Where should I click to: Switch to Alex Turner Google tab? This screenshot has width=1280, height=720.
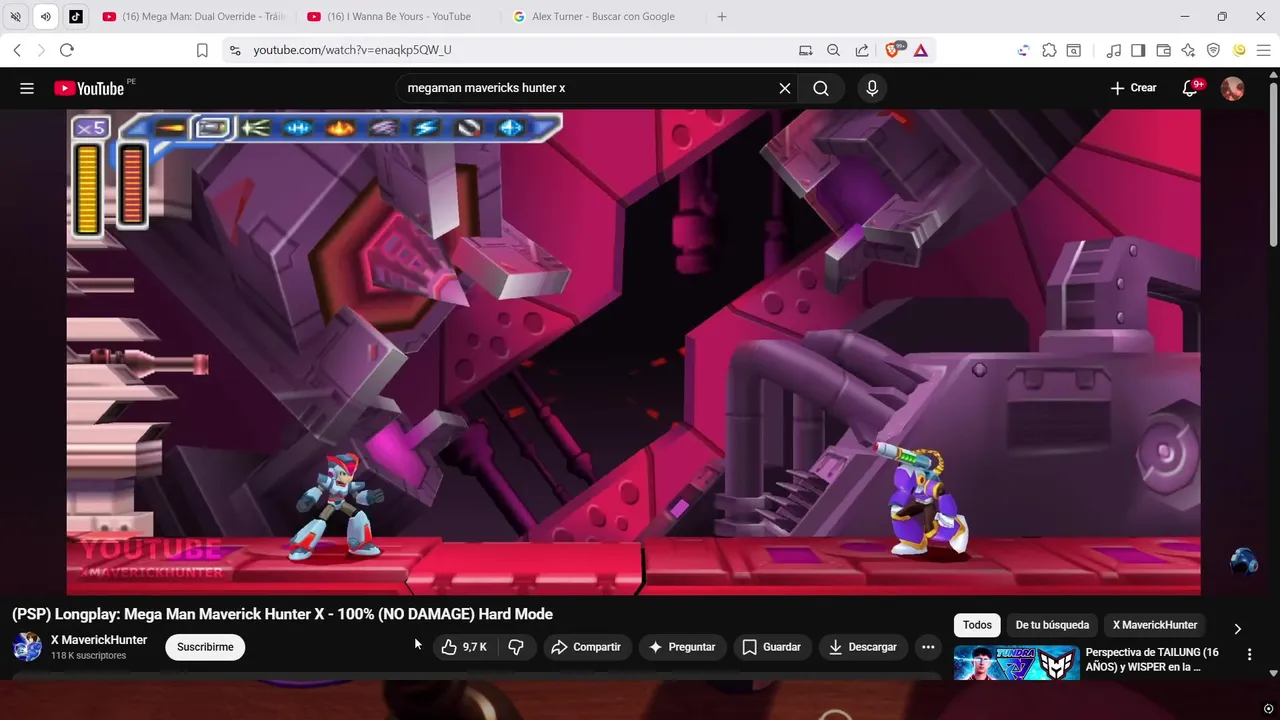[x=603, y=16]
